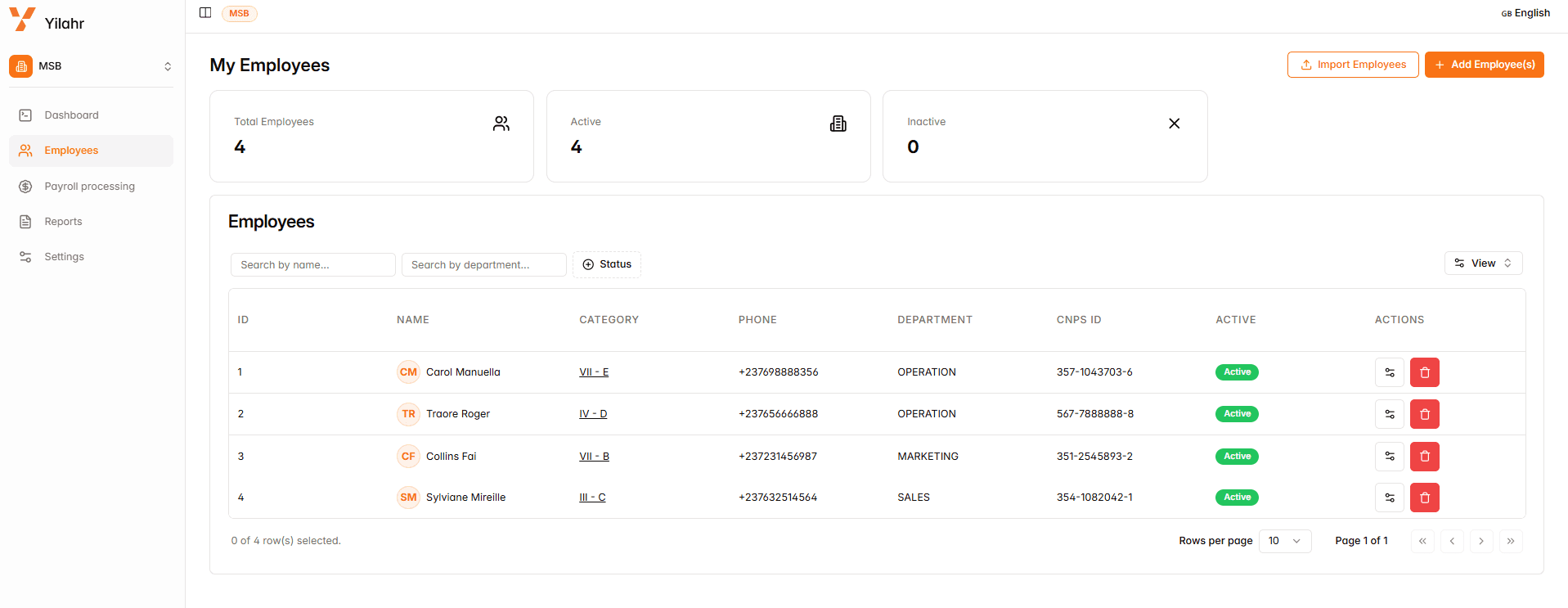Click the PHONE column header

757,320
